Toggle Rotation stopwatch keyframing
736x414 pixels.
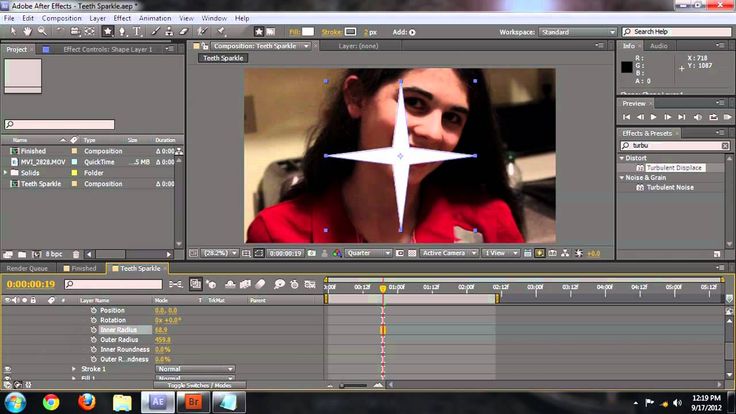click(x=93, y=320)
